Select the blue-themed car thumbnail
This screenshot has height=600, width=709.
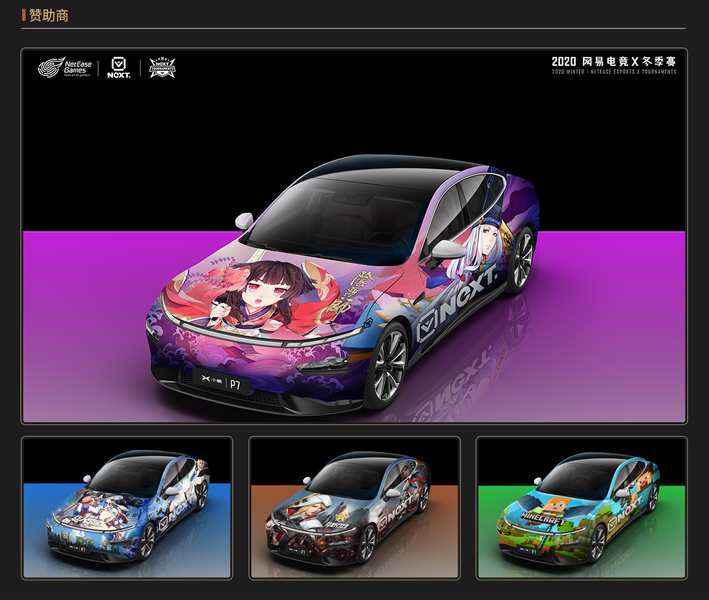click(x=127, y=508)
